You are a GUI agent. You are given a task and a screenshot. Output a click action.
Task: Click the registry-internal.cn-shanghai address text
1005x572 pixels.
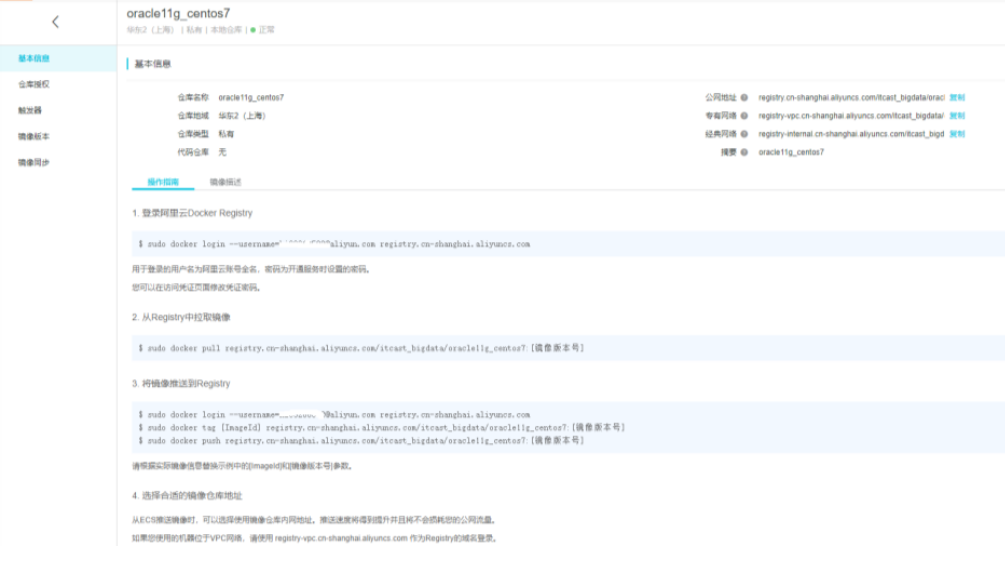click(851, 134)
